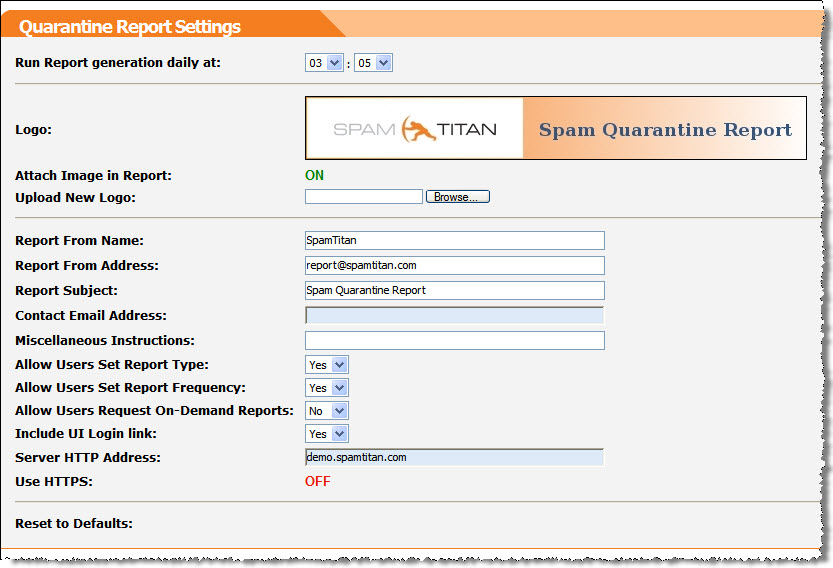This screenshot has height=568, width=833.
Task: Open the report minute dropdown showing 05
Action: point(373,63)
